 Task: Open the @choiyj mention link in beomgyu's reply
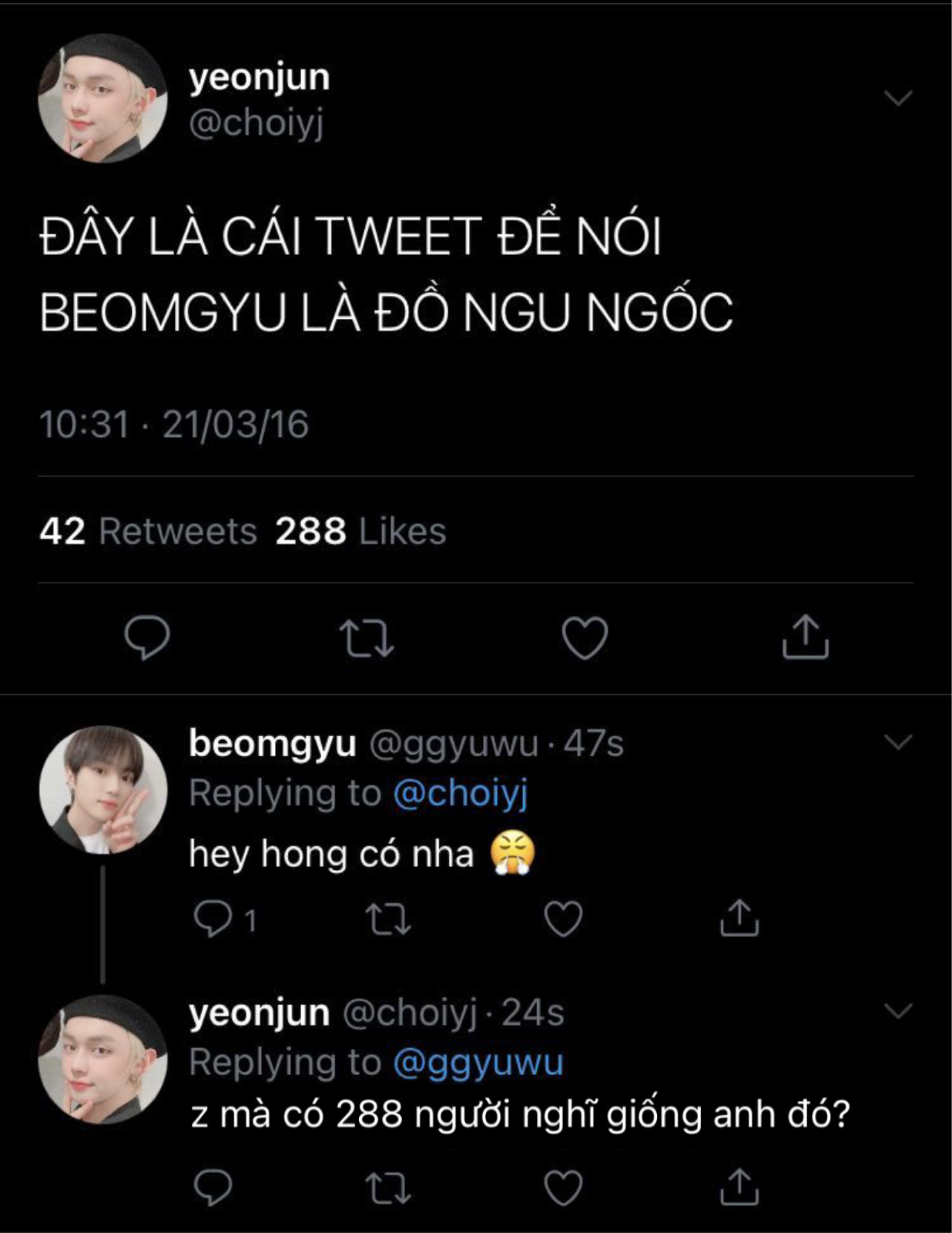(x=461, y=793)
